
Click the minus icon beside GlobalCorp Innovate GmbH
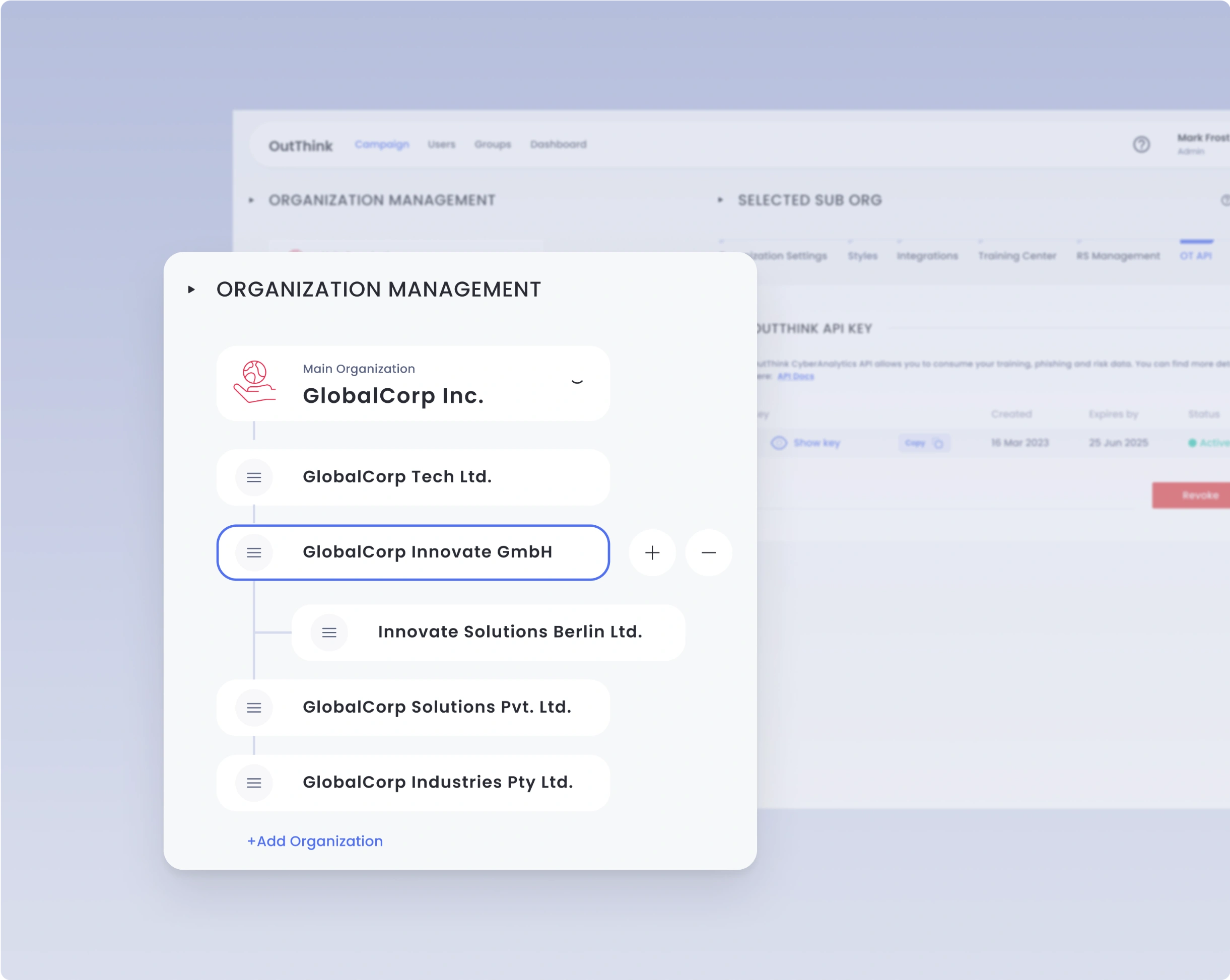(x=709, y=552)
